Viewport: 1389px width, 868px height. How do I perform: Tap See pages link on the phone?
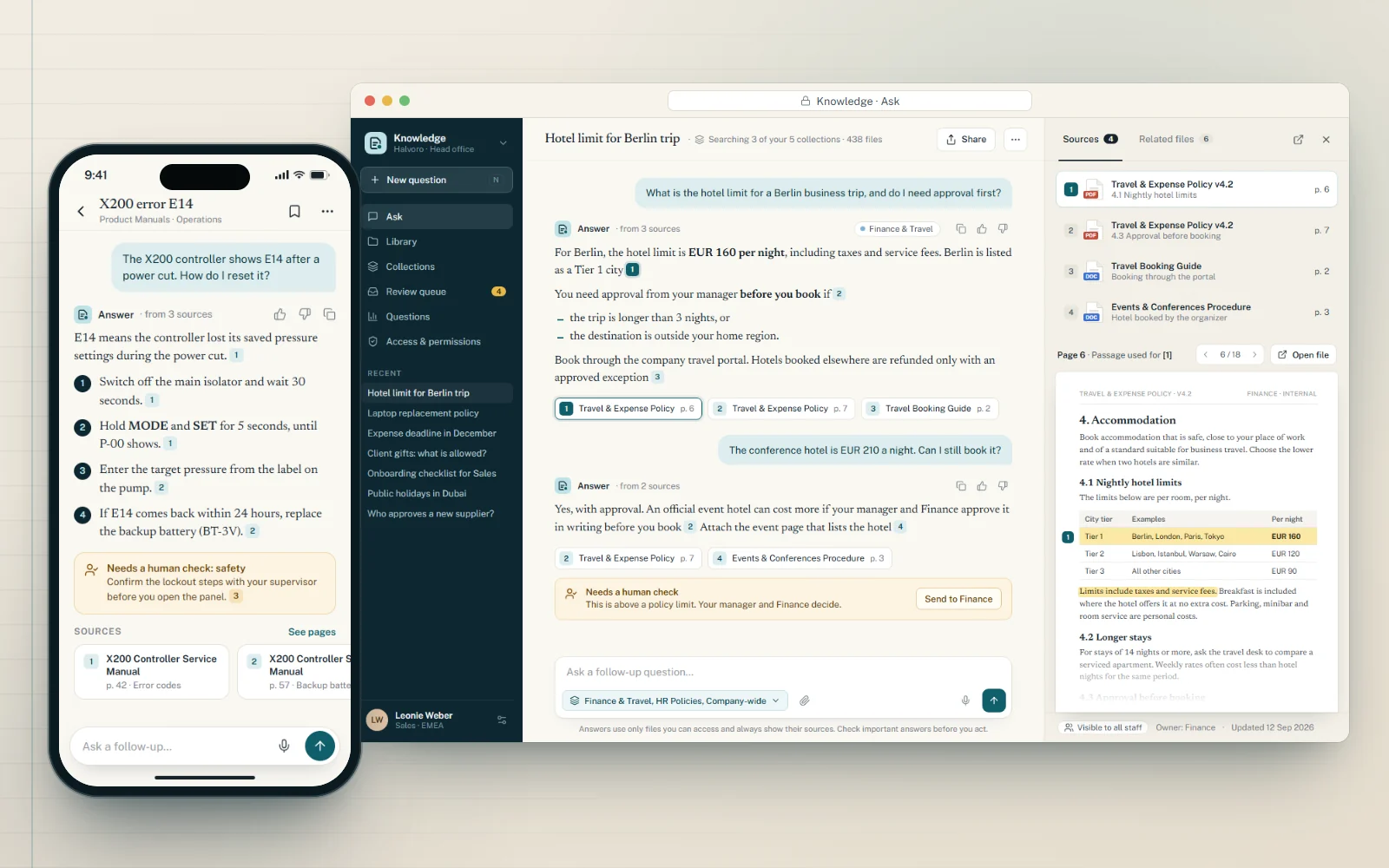pos(312,632)
